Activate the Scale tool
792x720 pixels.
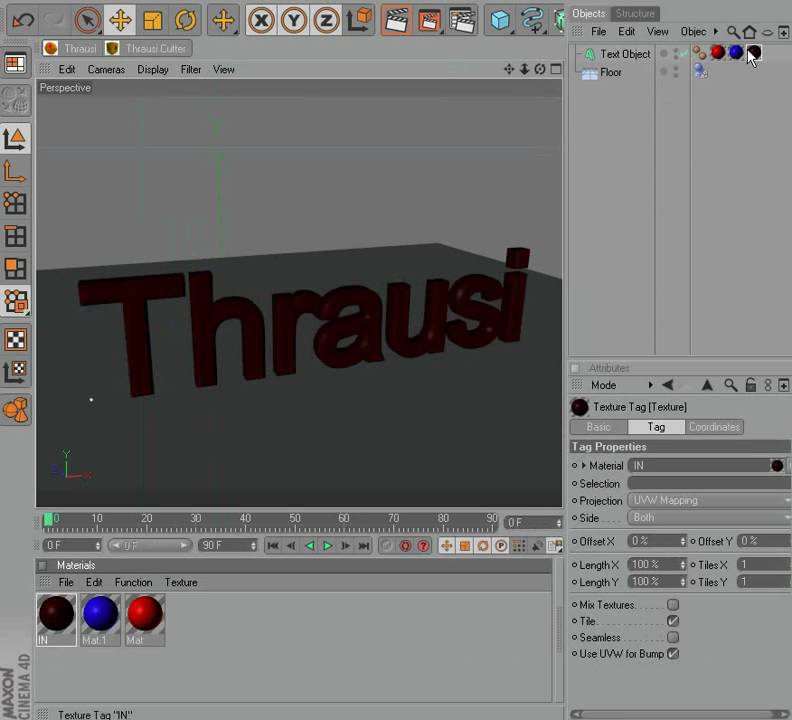[153, 20]
